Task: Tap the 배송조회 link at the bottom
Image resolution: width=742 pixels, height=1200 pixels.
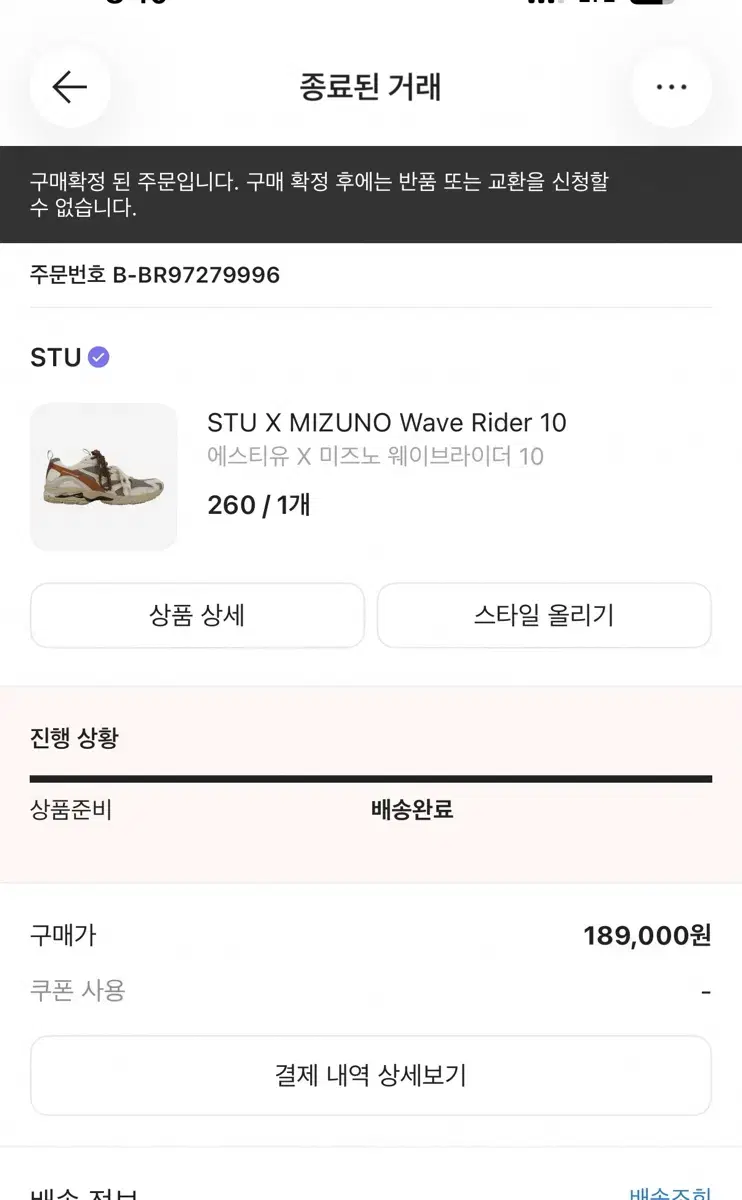Action: pos(669,1192)
